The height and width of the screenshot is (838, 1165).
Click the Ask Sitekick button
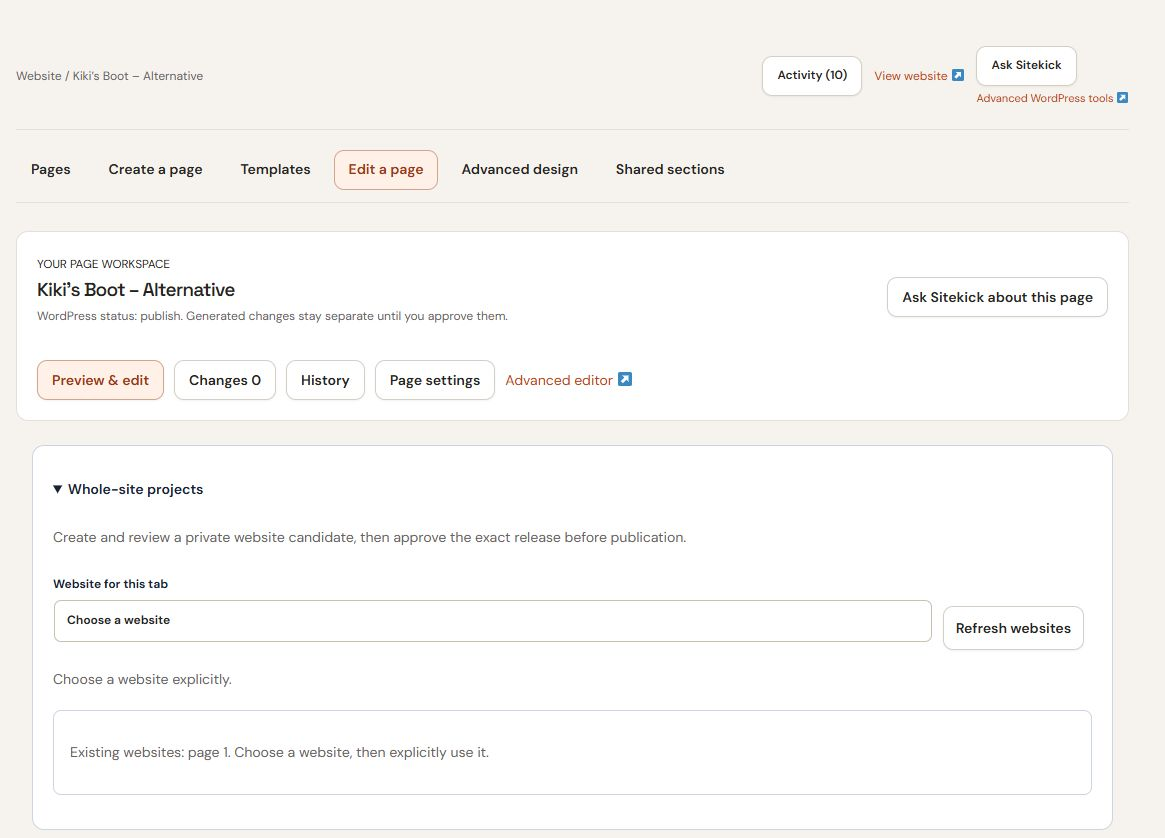[1026, 65]
